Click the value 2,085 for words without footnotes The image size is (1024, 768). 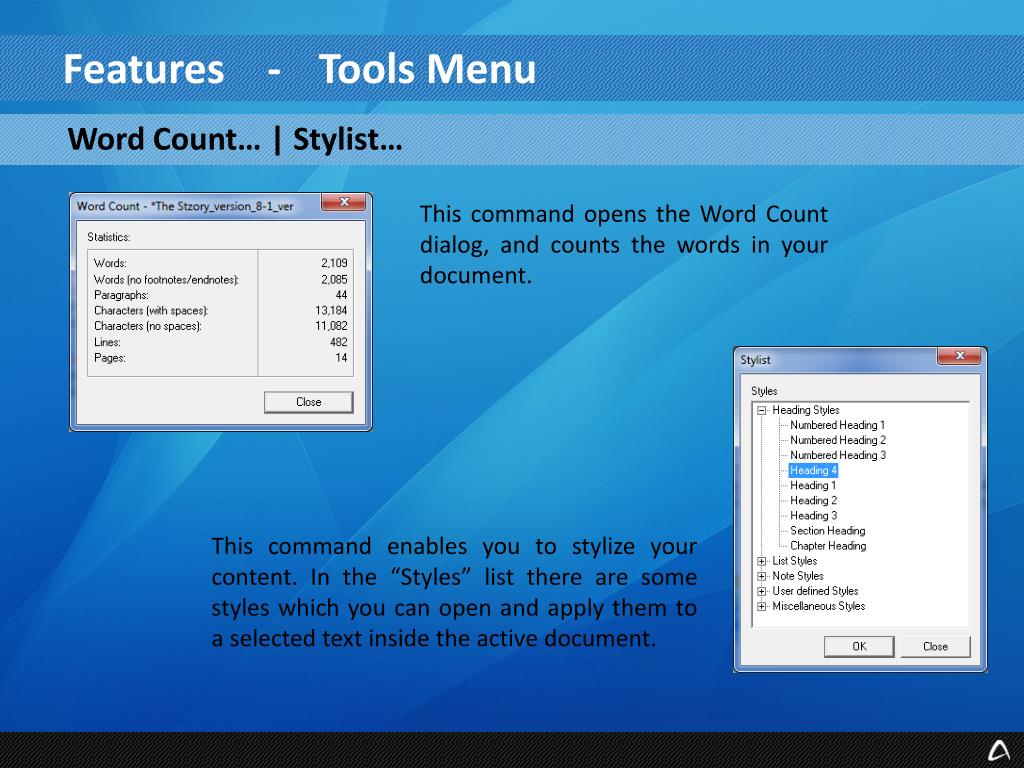(x=334, y=280)
